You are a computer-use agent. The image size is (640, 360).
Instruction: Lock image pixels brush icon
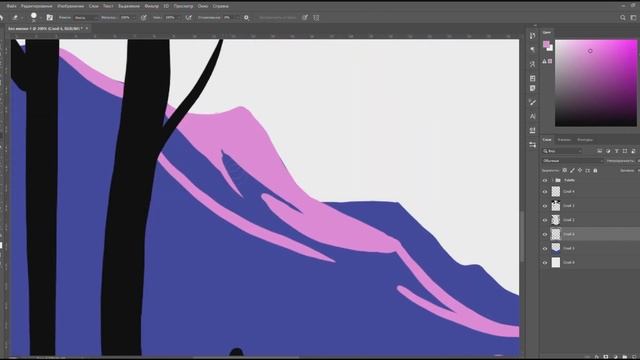pos(572,171)
